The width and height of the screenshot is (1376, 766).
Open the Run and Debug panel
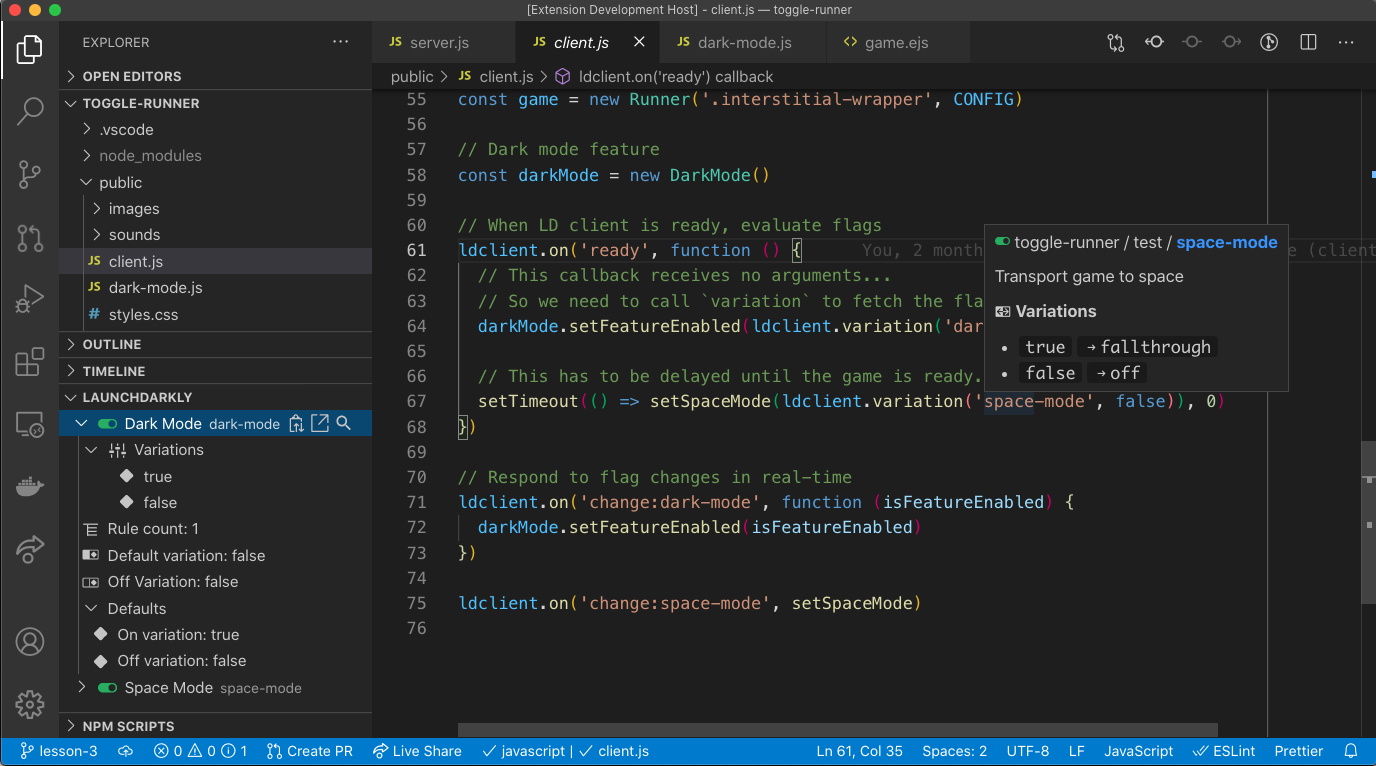click(30, 298)
